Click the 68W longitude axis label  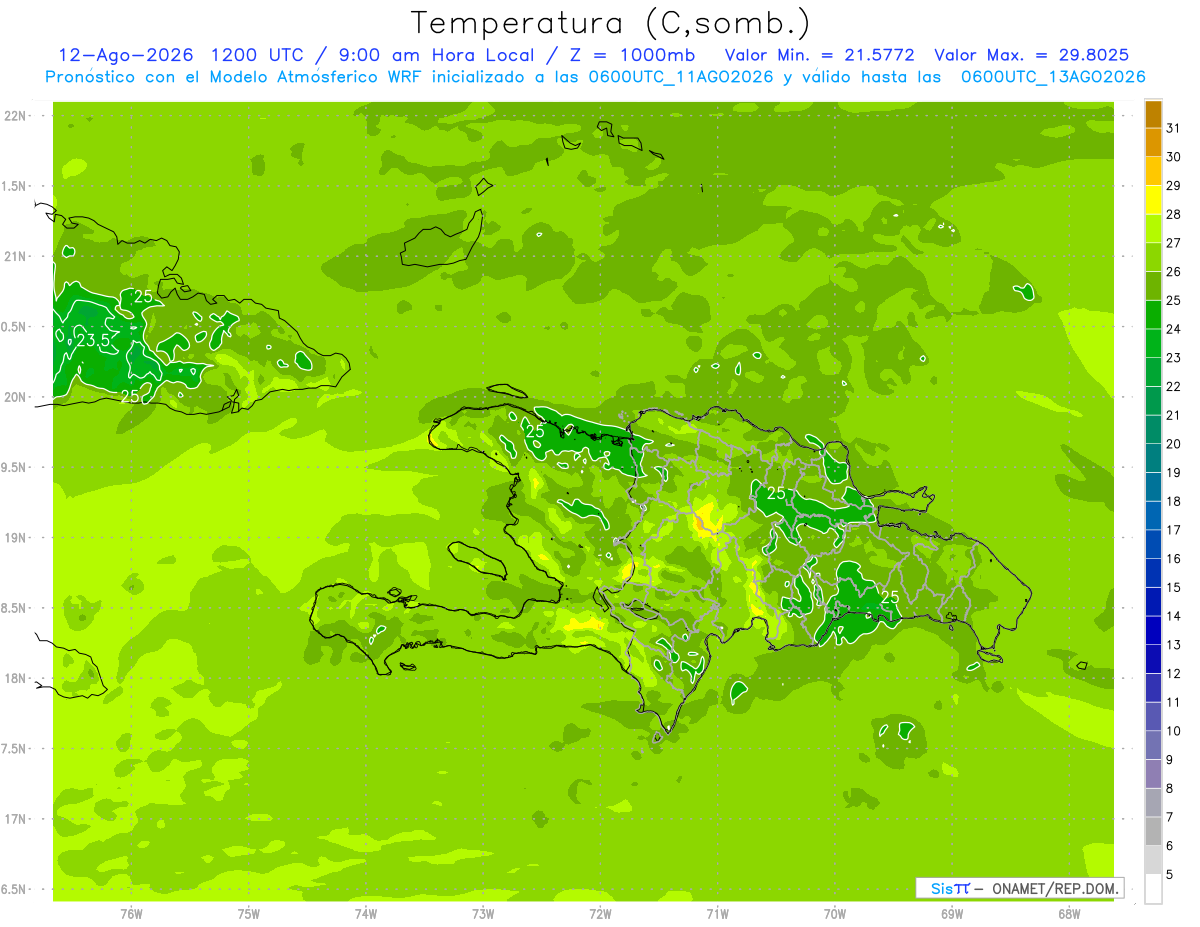coord(1069,914)
